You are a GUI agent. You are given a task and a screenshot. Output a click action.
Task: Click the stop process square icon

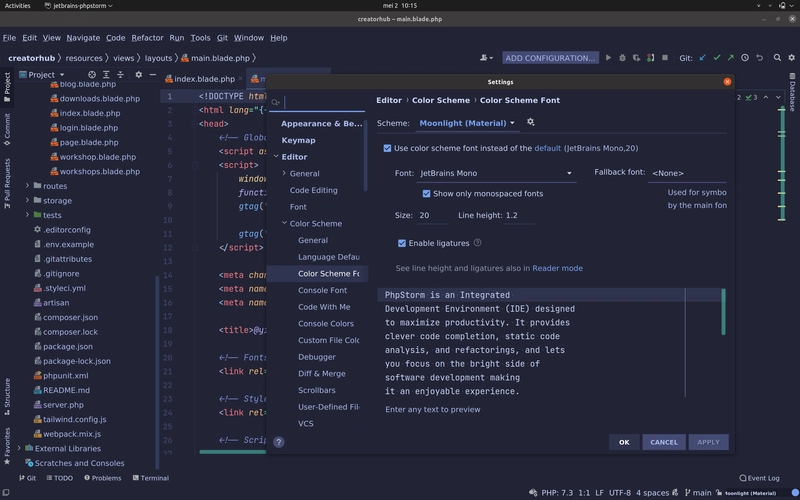pyautogui.click(x=665, y=58)
